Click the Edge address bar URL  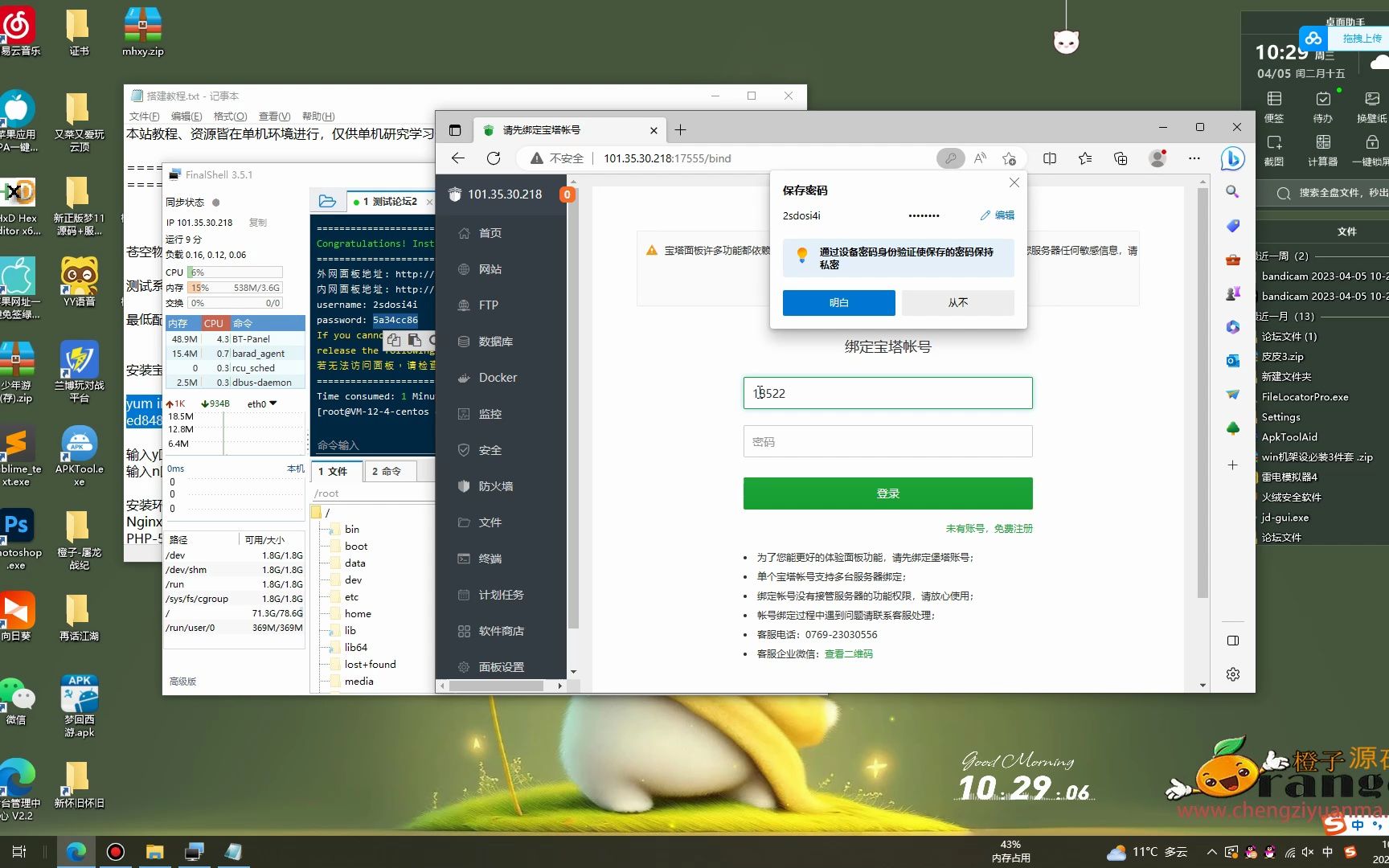(667, 158)
